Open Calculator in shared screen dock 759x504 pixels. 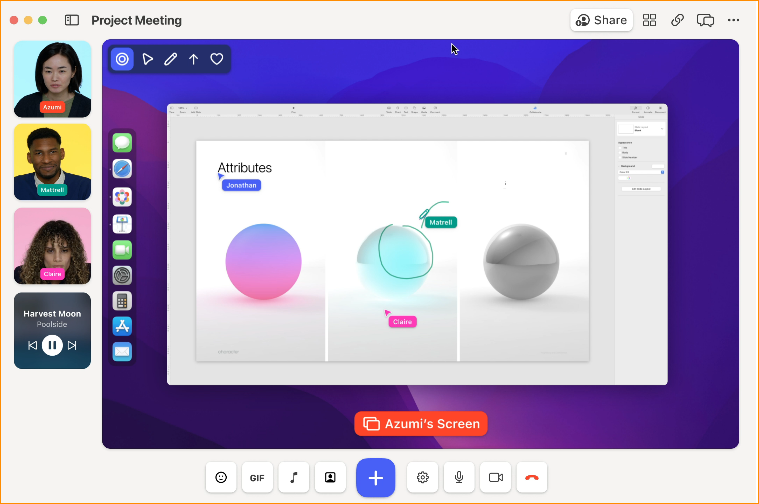(122, 301)
